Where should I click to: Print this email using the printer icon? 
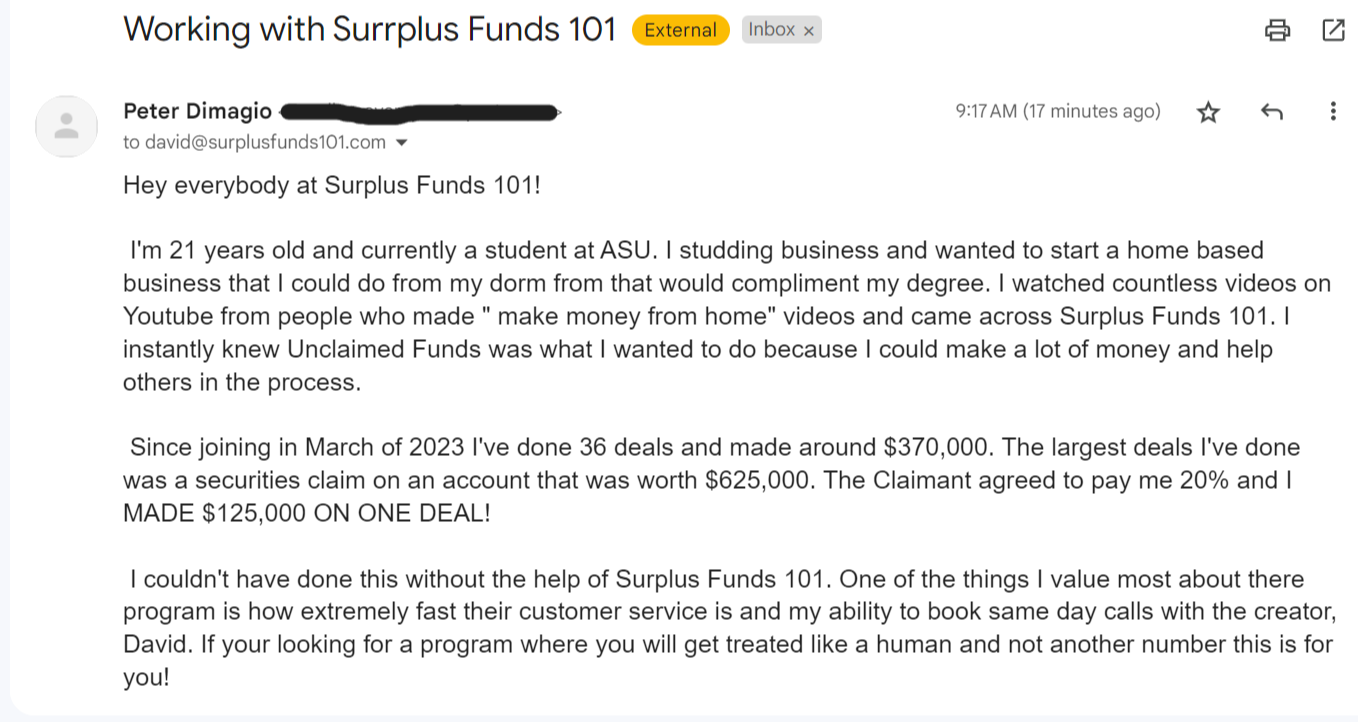[1277, 31]
